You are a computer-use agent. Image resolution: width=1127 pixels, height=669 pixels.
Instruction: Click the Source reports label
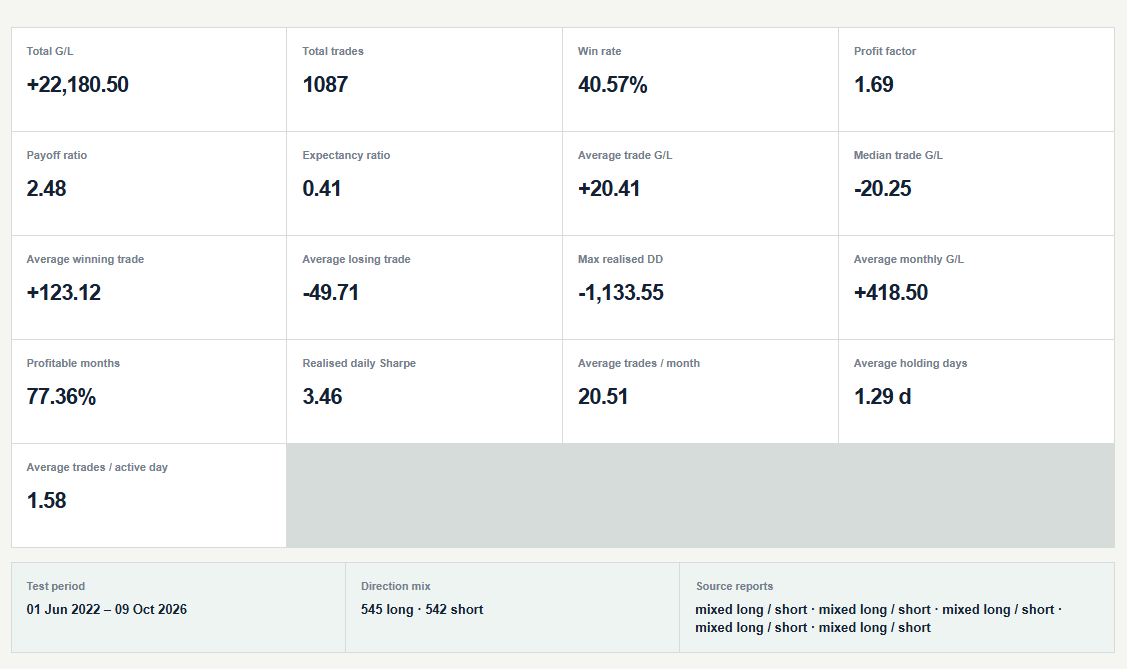(735, 586)
